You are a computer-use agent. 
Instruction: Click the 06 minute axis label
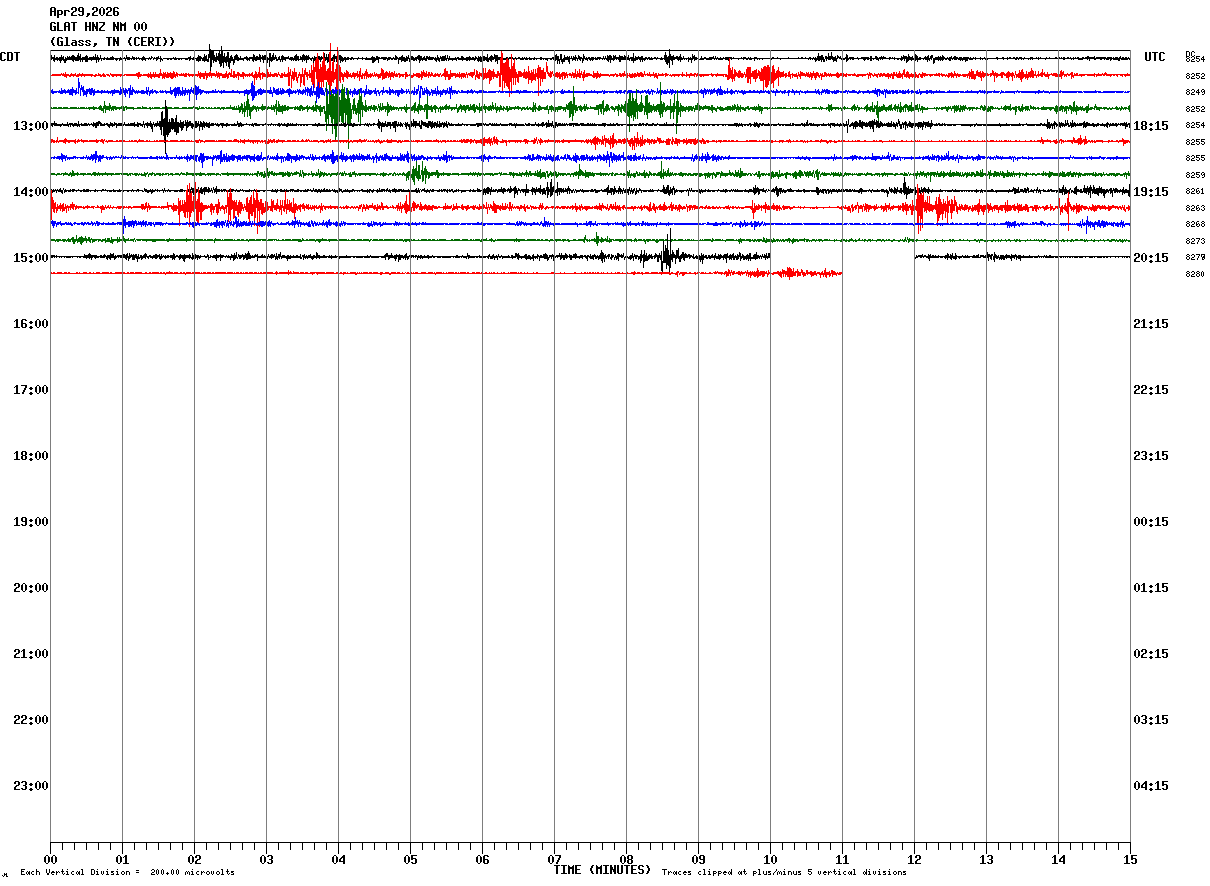pyautogui.click(x=482, y=860)
